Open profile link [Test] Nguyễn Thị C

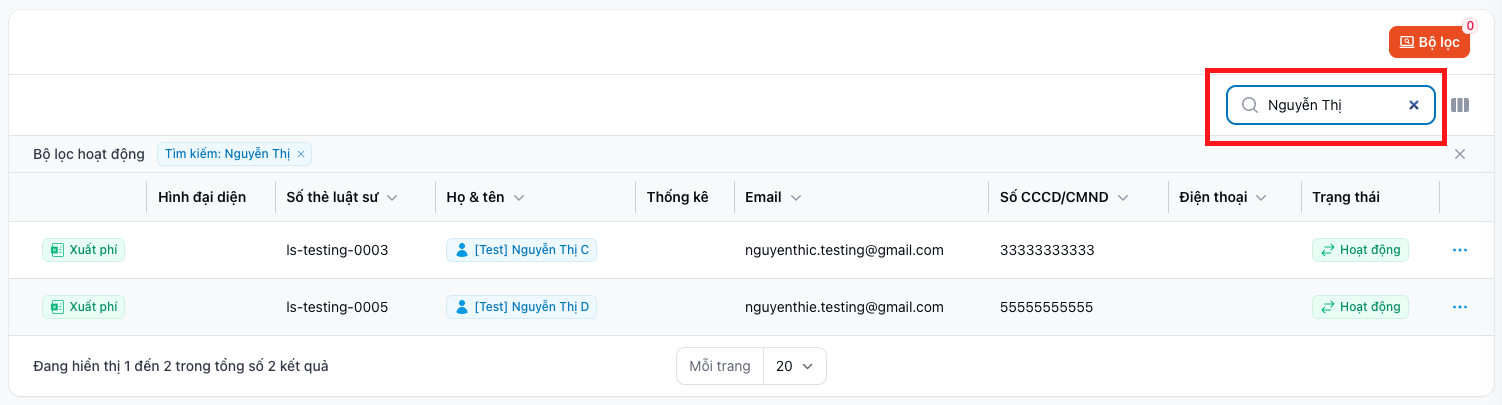pyautogui.click(x=521, y=250)
